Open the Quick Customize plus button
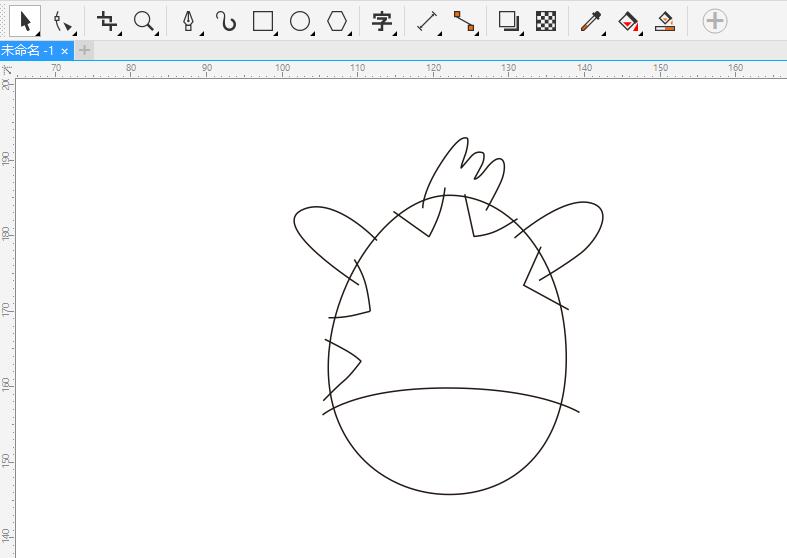This screenshot has height=558, width=787. (715, 21)
